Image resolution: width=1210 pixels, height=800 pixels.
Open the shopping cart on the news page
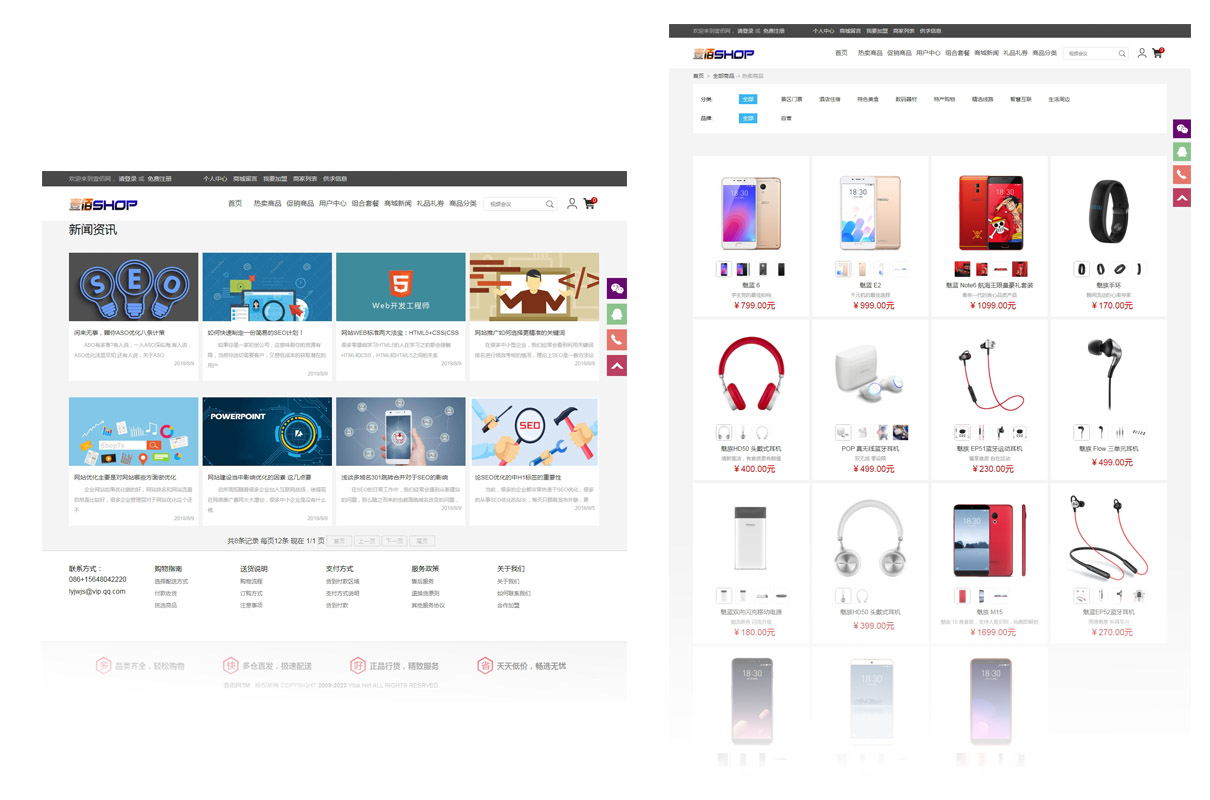point(589,203)
